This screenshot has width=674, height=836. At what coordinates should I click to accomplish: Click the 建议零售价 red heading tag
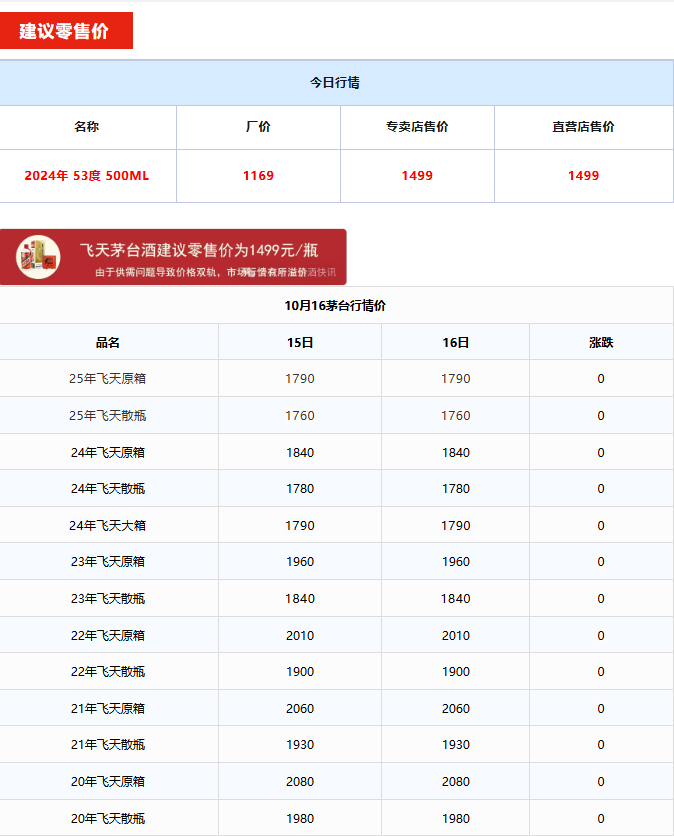[65, 31]
